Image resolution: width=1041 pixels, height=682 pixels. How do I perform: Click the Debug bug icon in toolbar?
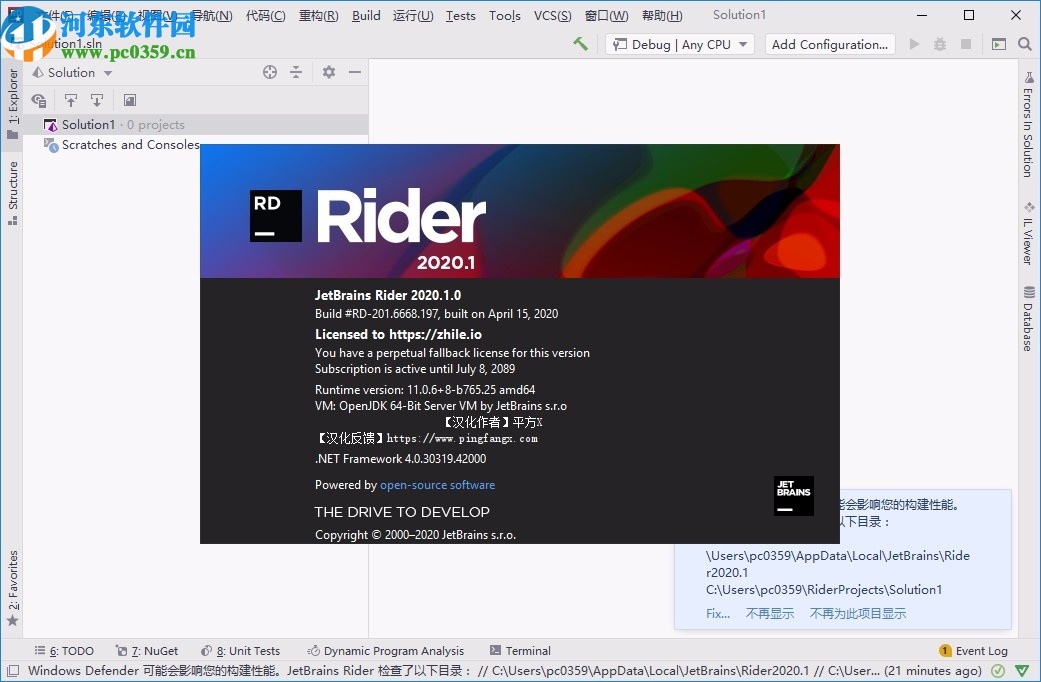938,44
